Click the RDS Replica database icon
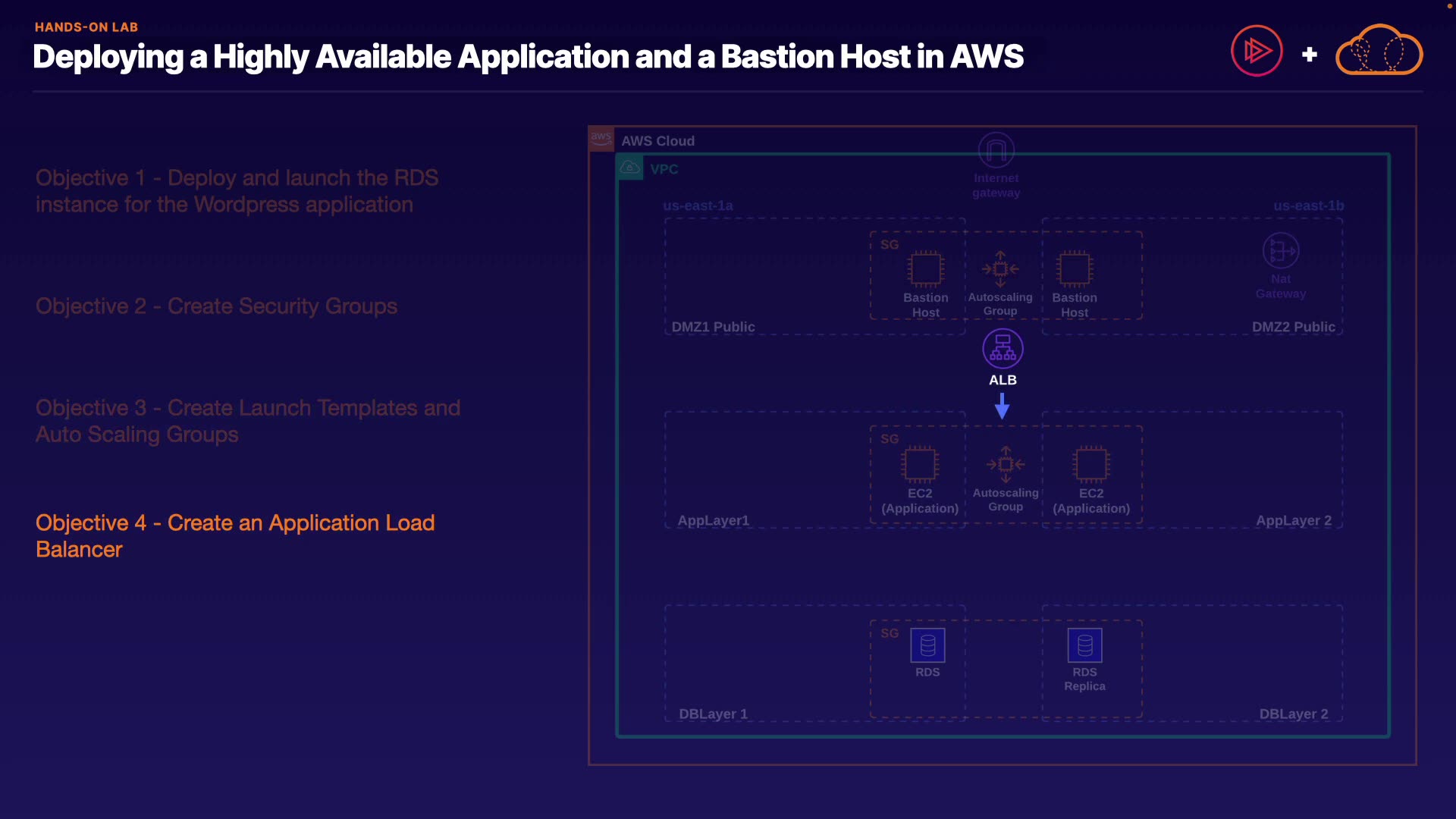 coord(1084,645)
